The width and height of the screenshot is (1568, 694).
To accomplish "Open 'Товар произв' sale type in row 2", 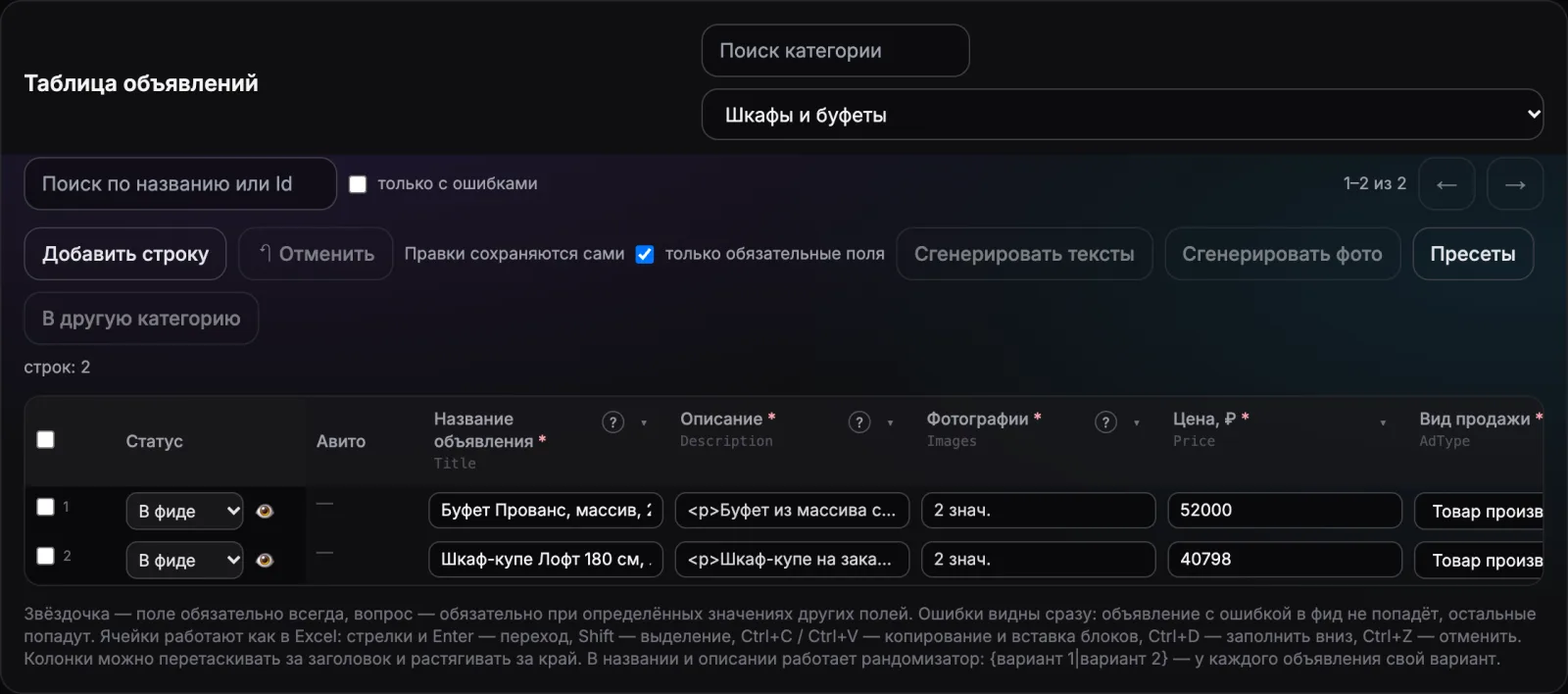I will 1479,560.
